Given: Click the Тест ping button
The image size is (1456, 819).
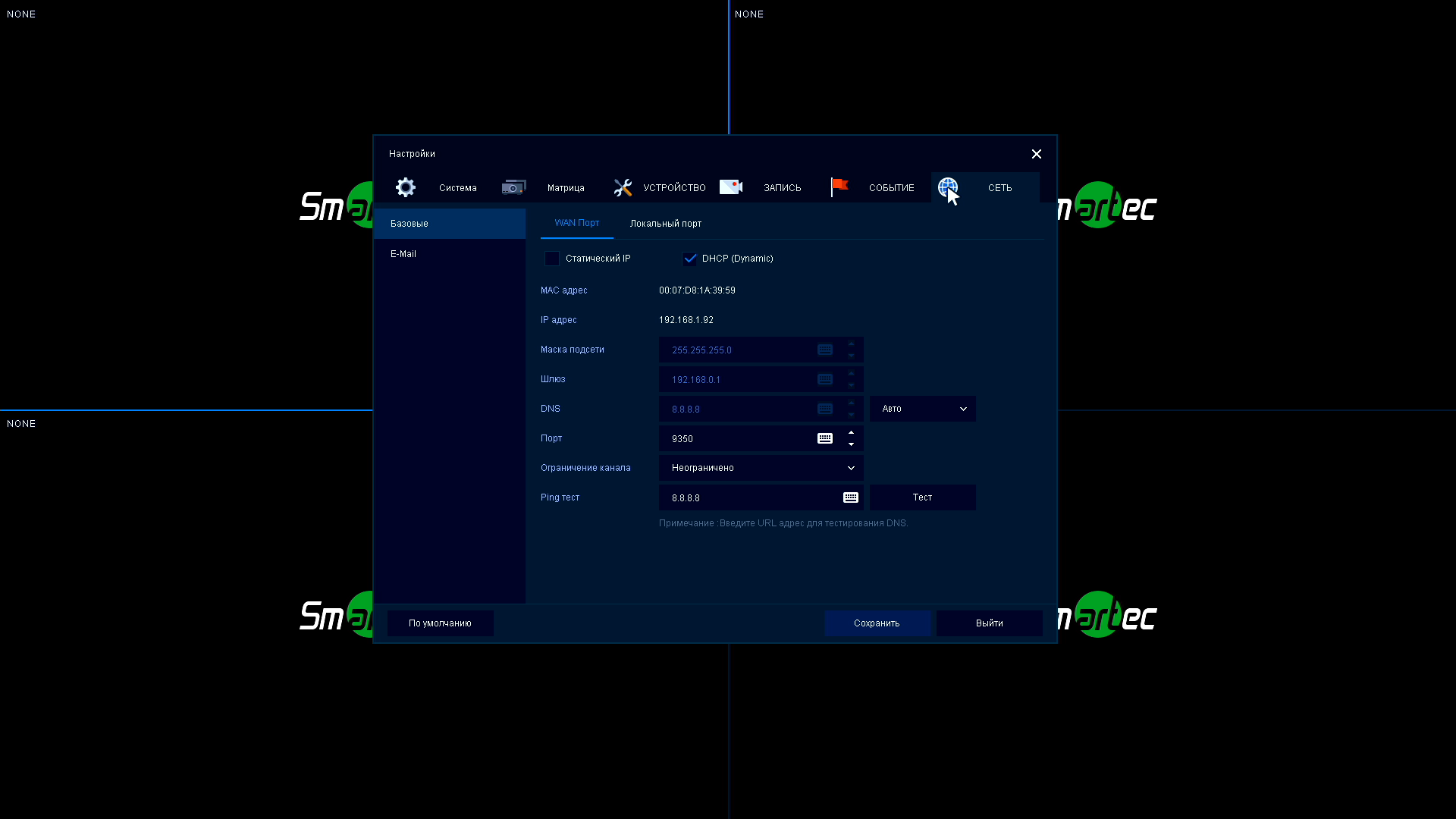Looking at the screenshot, I should pyautogui.click(x=922, y=497).
